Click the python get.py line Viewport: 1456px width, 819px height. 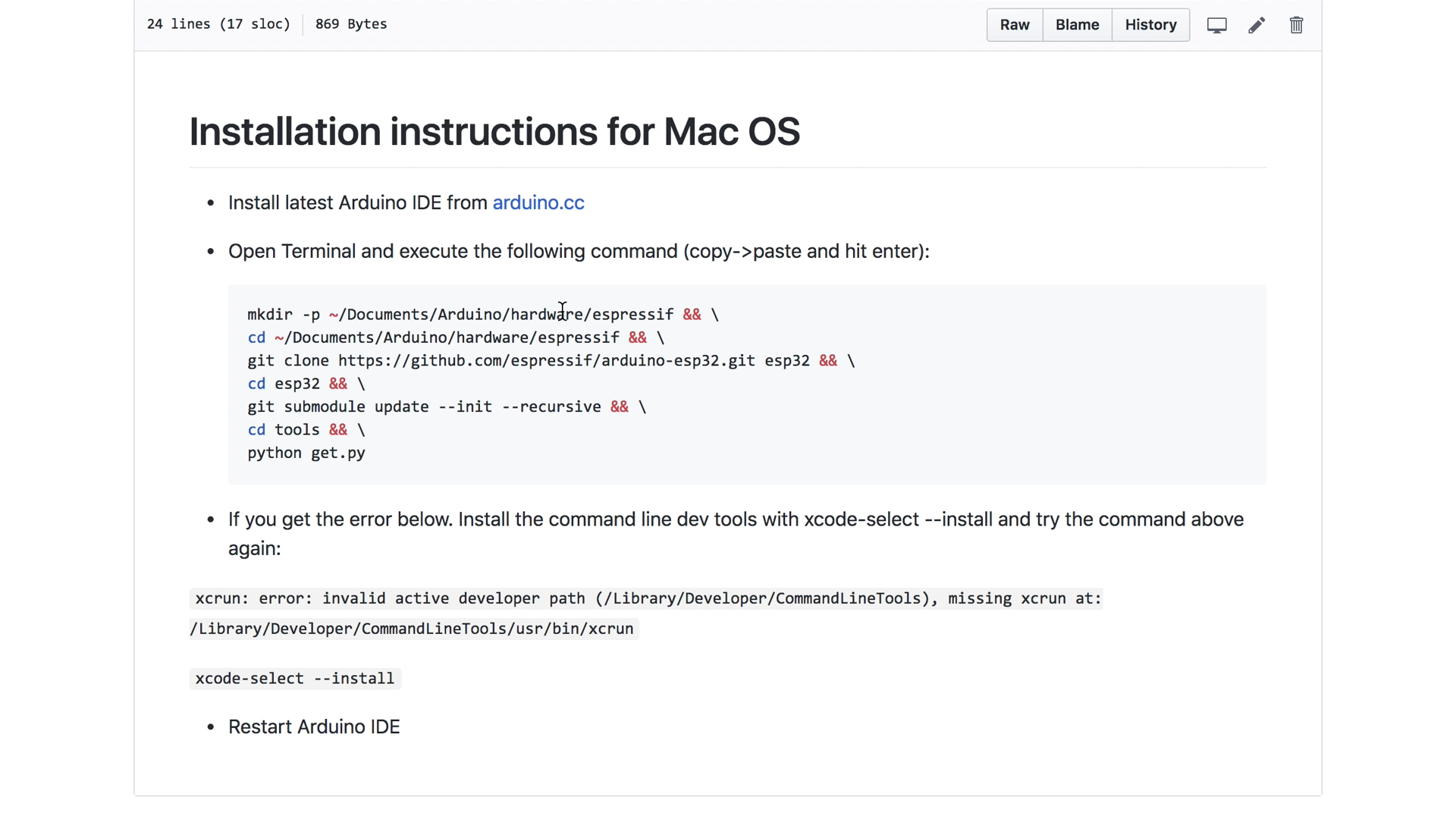(306, 453)
